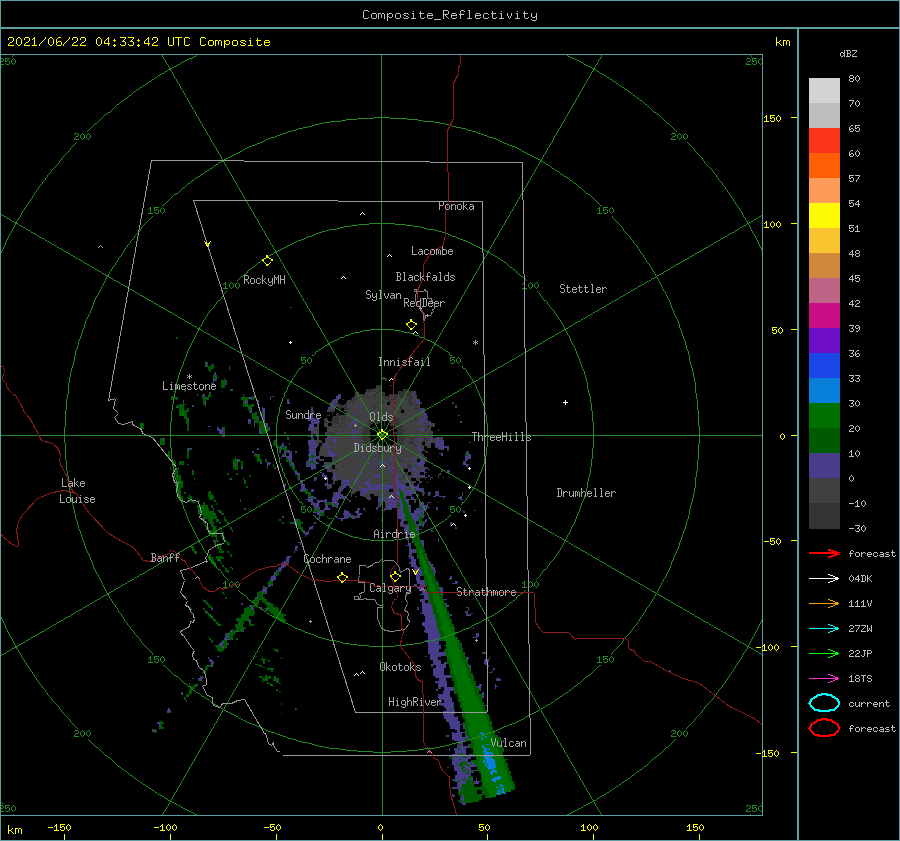Screen dimensions: 900x841
Task: Click the white 04DK arrow legend icon
Action: [824, 578]
